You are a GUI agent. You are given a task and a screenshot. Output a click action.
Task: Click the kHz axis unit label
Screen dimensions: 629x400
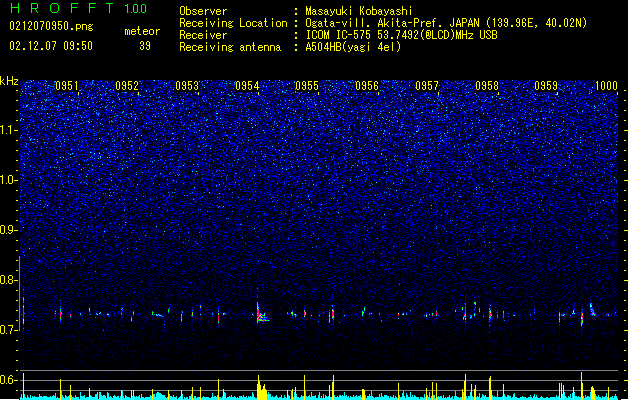point(9,81)
